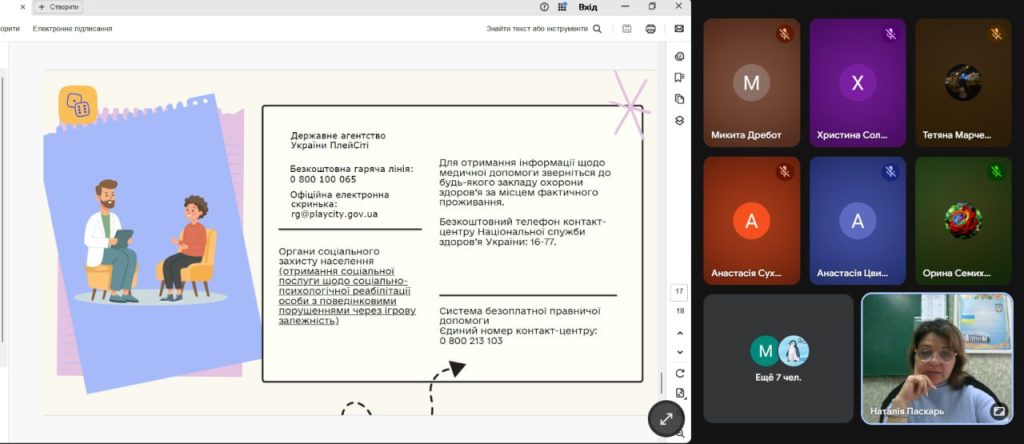Click the expand fullscreen round button
1024x444 pixels.
(666, 419)
